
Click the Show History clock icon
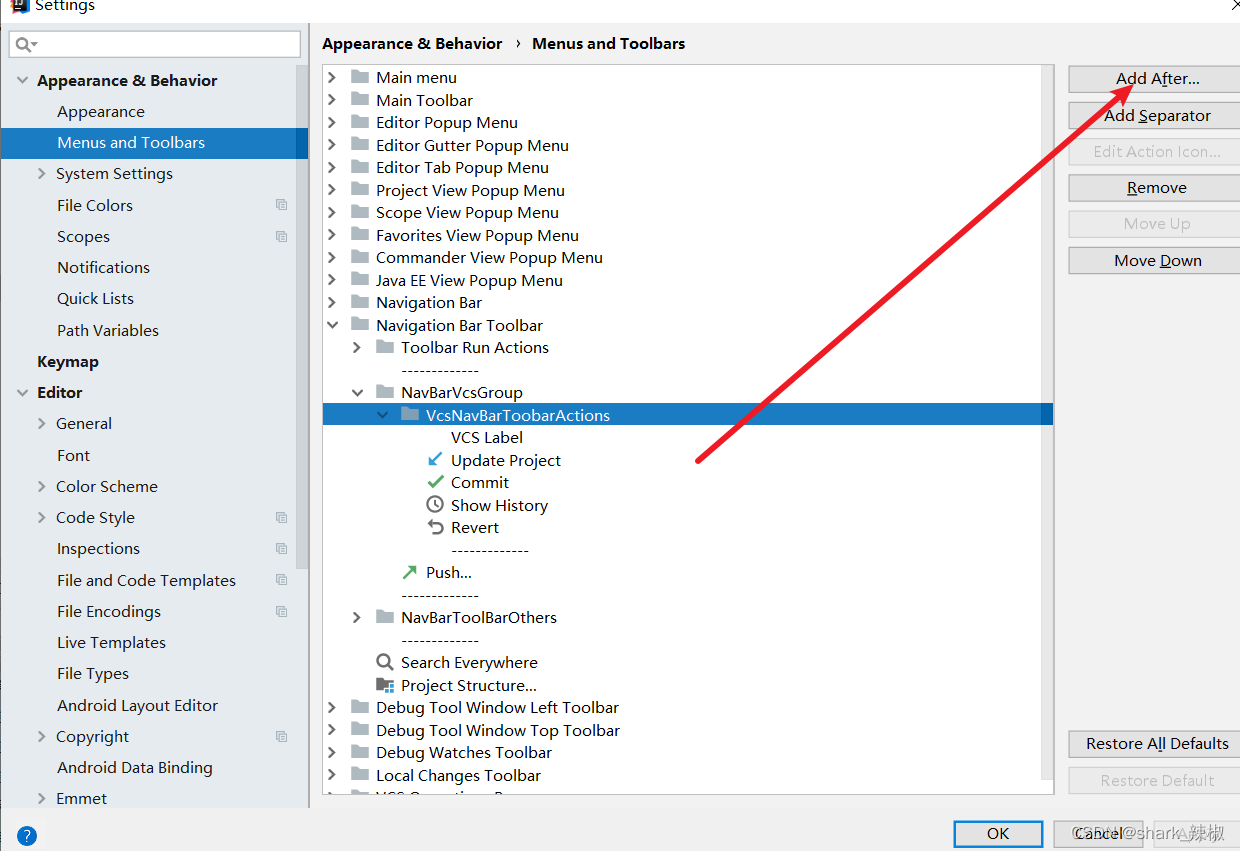pos(435,505)
